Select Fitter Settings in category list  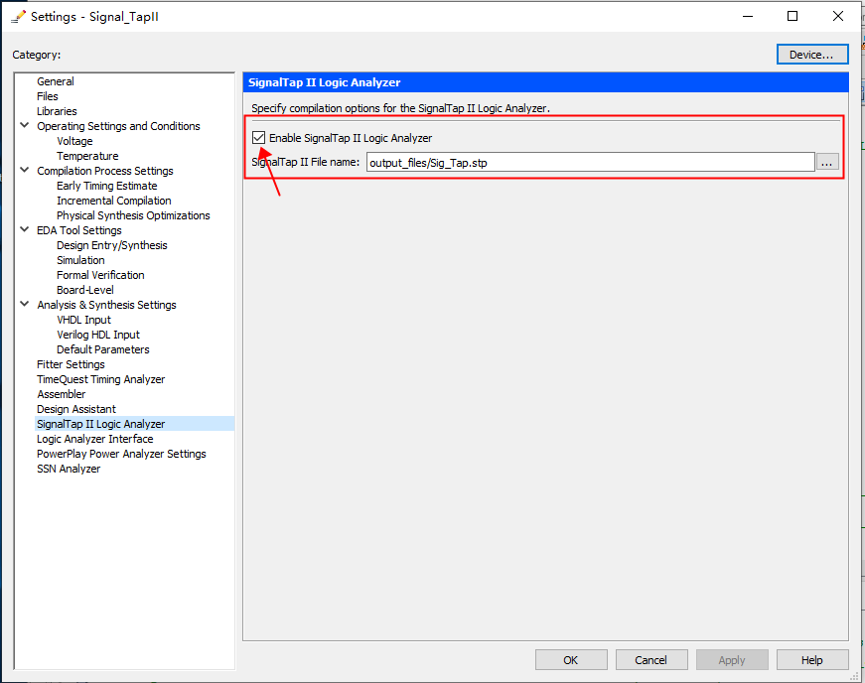click(x=70, y=364)
